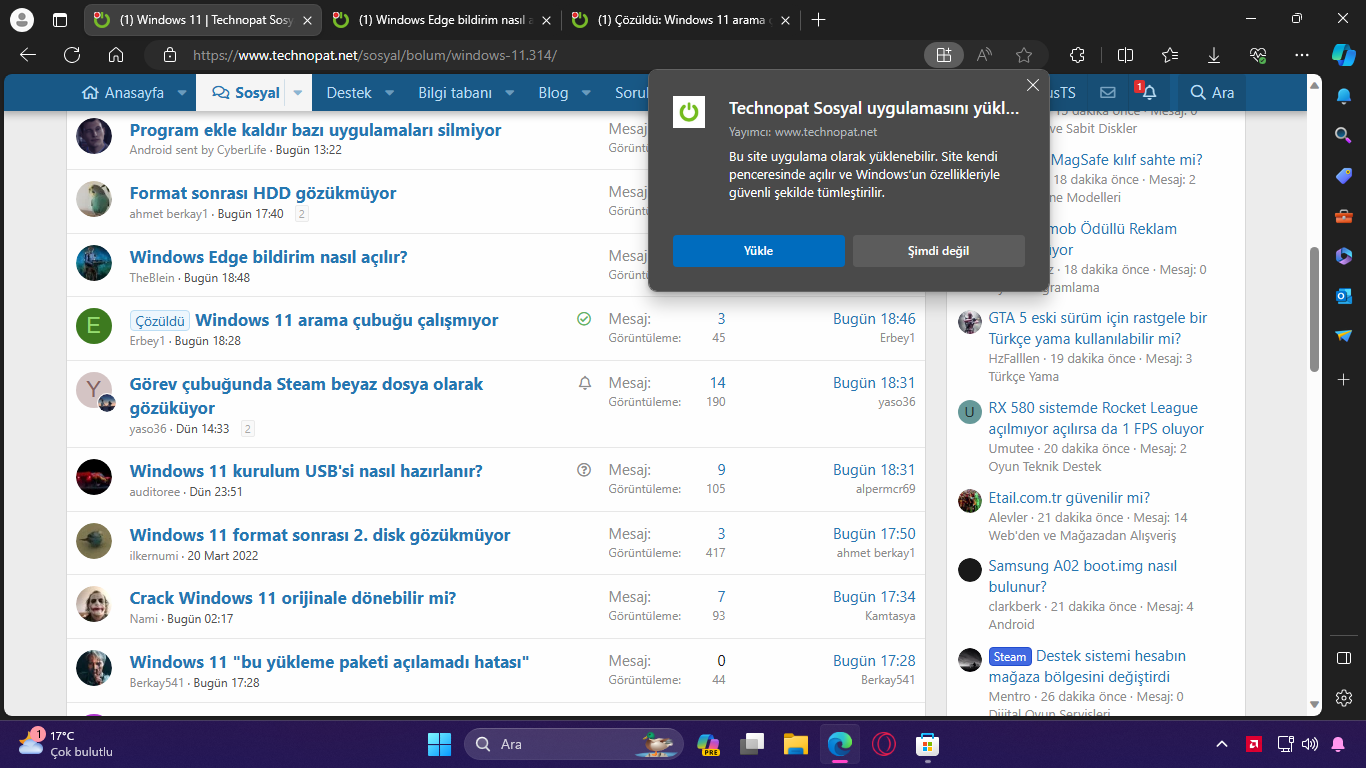
Task: Expand the Bilgi tabanı menu arrow
Action: (x=510, y=93)
